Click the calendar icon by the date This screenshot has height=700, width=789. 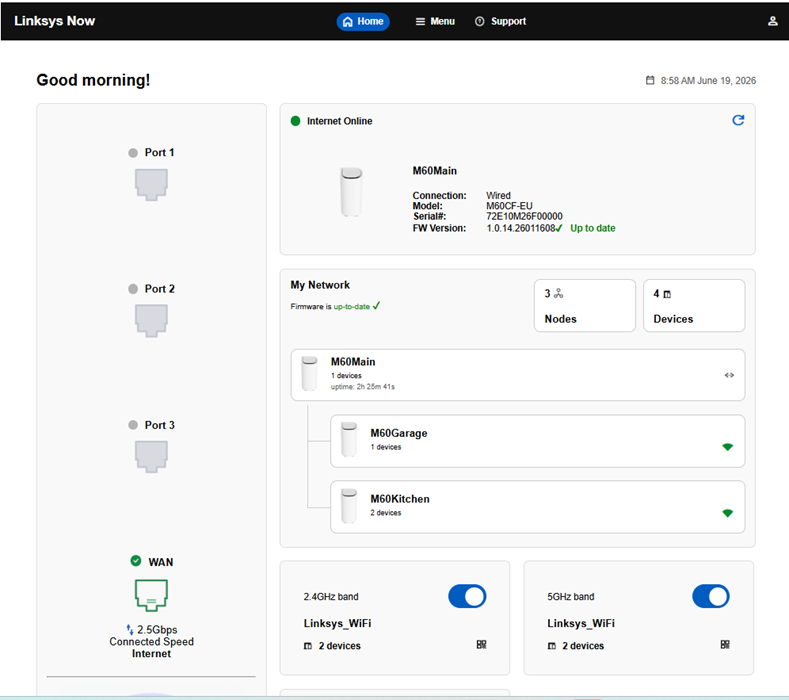pos(650,80)
